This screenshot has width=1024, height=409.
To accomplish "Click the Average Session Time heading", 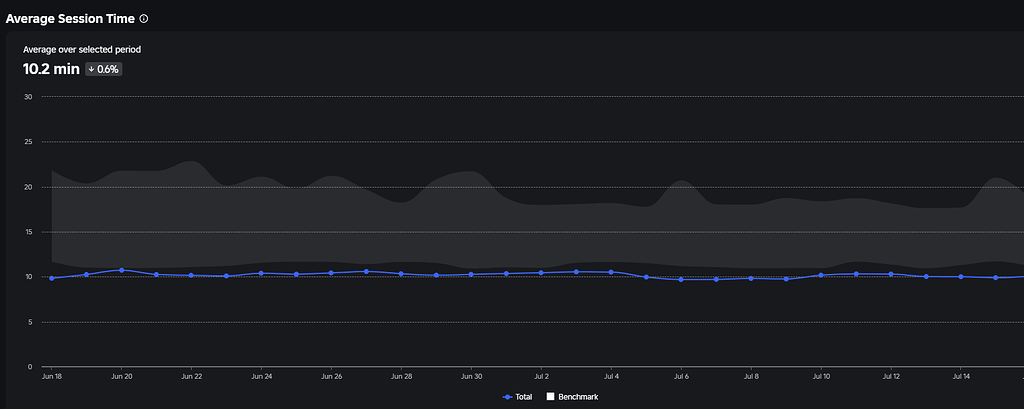I will pos(71,19).
